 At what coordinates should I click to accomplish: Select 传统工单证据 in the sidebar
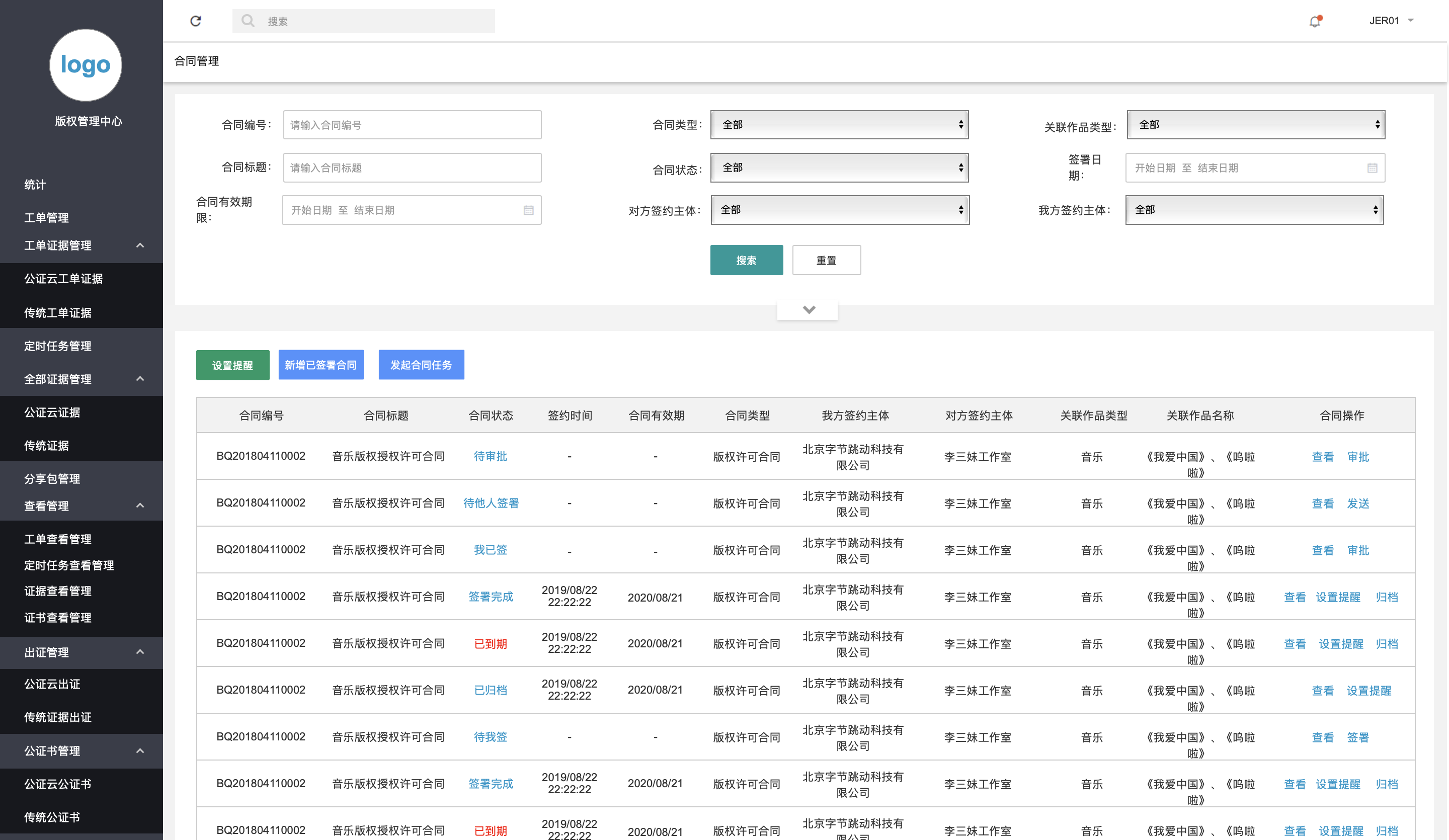coord(57,313)
